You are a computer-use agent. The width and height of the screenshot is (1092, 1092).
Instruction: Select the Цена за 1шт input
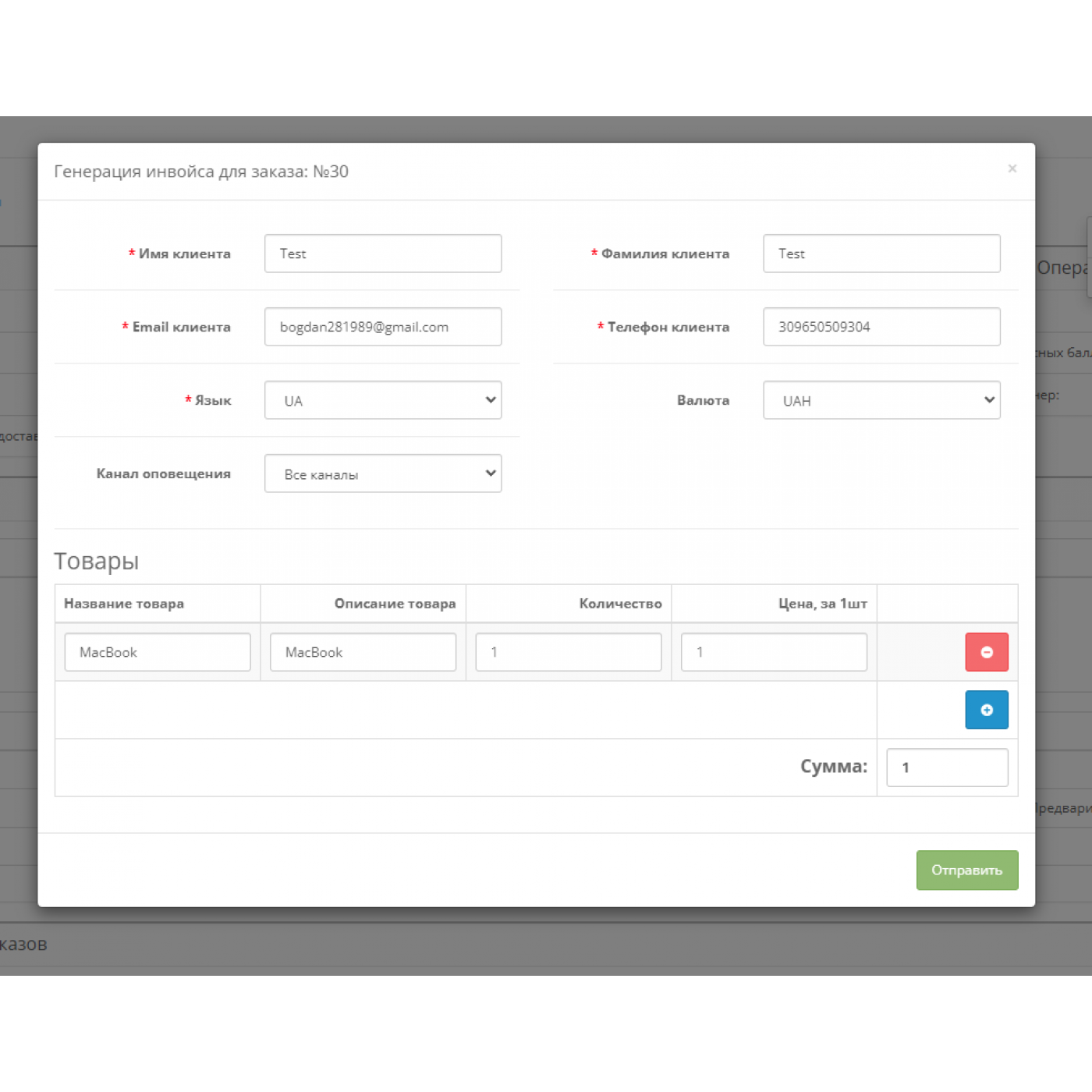pyautogui.click(x=774, y=652)
